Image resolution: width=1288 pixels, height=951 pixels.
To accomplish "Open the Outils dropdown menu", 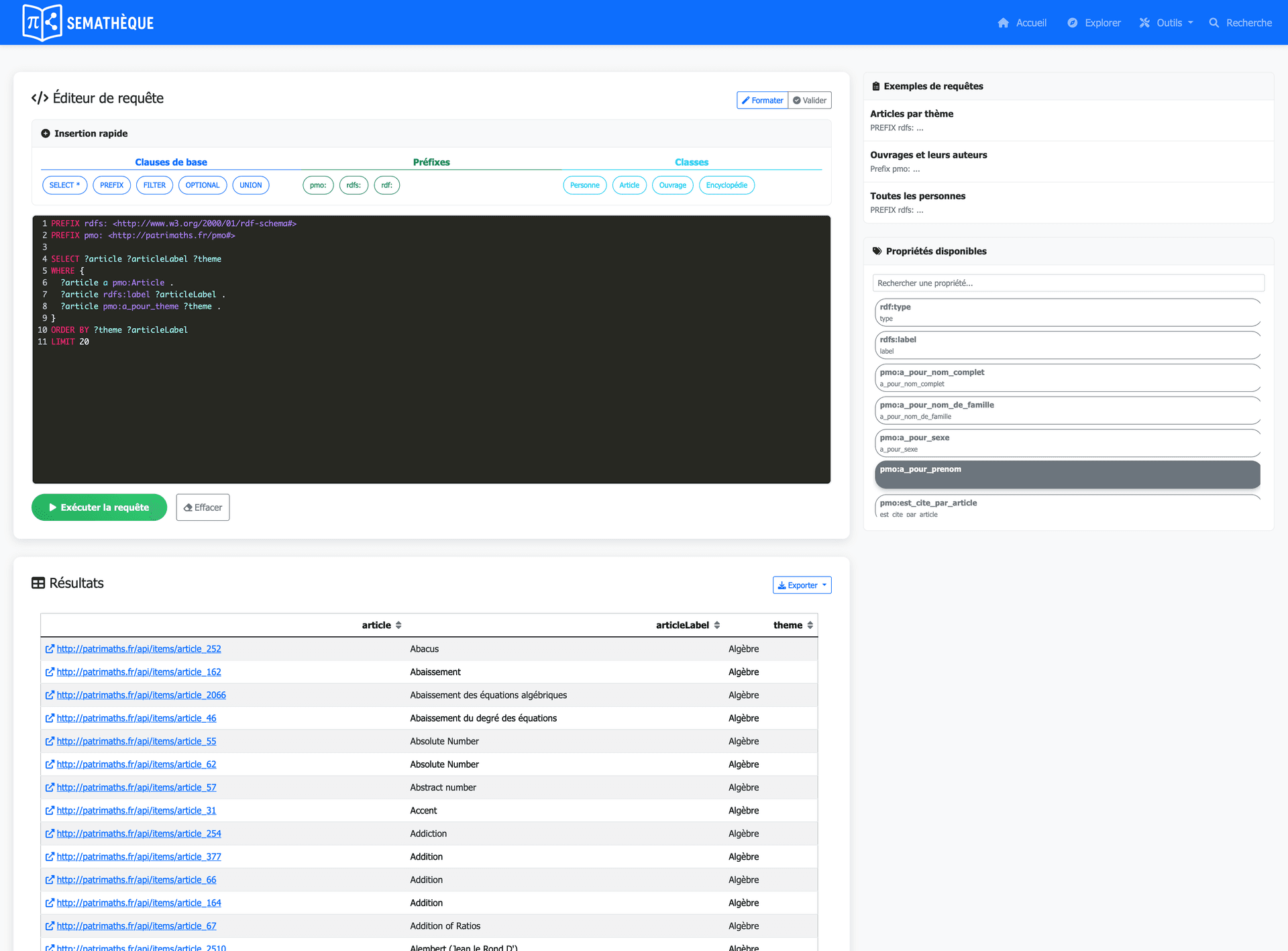I will (x=1167, y=23).
